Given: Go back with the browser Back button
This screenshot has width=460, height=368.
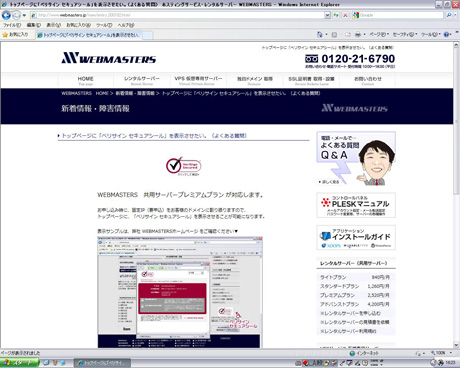Looking at the screenshot, I should pos(6,15).
